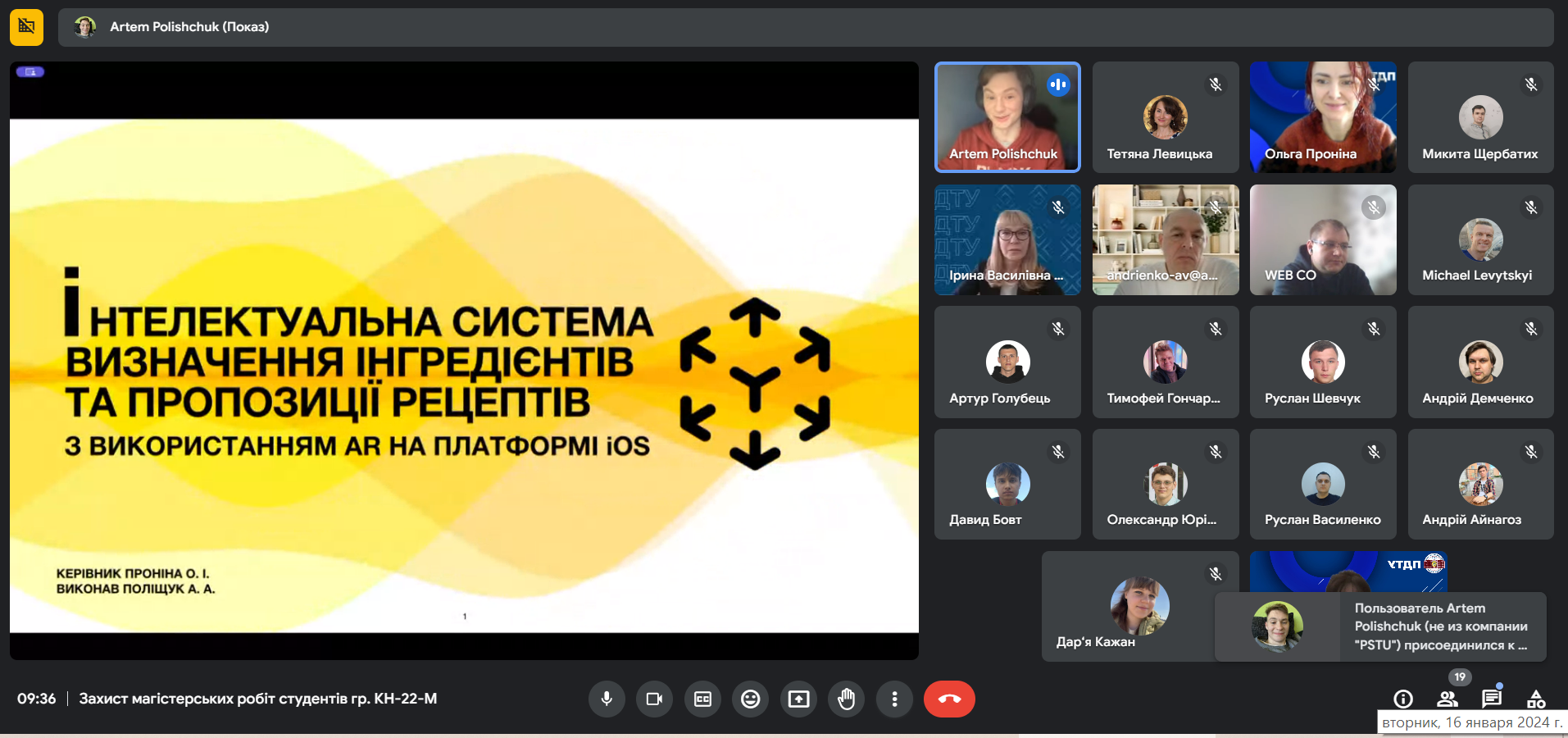Image resolution: width=1568 pixels, height=738 pixels.
Task: Click the avatar in the join notification
Action: (1277, 626)
